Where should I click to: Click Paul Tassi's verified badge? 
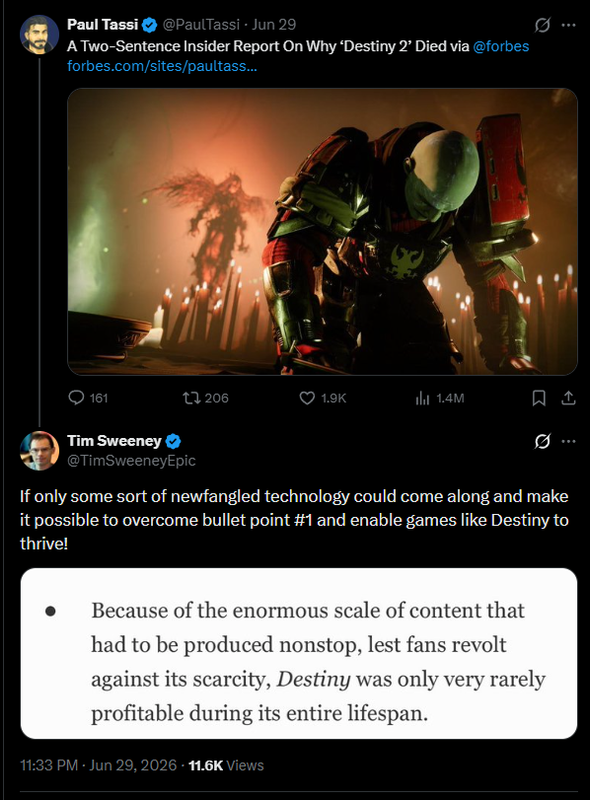point(149,24)
